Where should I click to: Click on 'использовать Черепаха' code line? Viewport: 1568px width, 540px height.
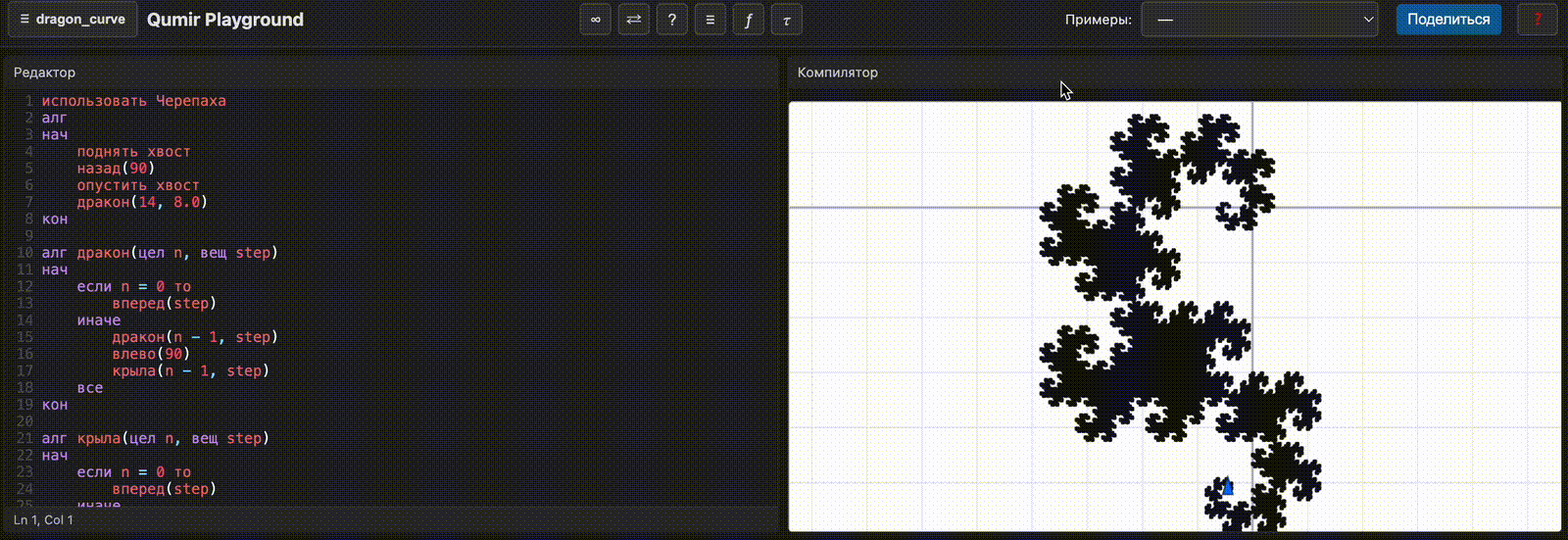133,101
